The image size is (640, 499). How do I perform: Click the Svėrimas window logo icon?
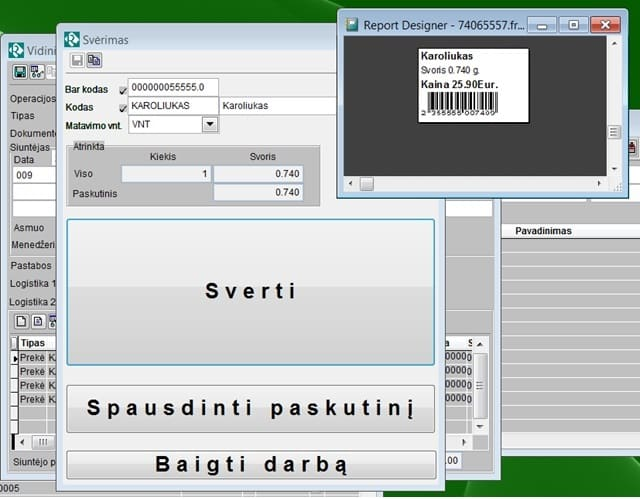[72, 39]
